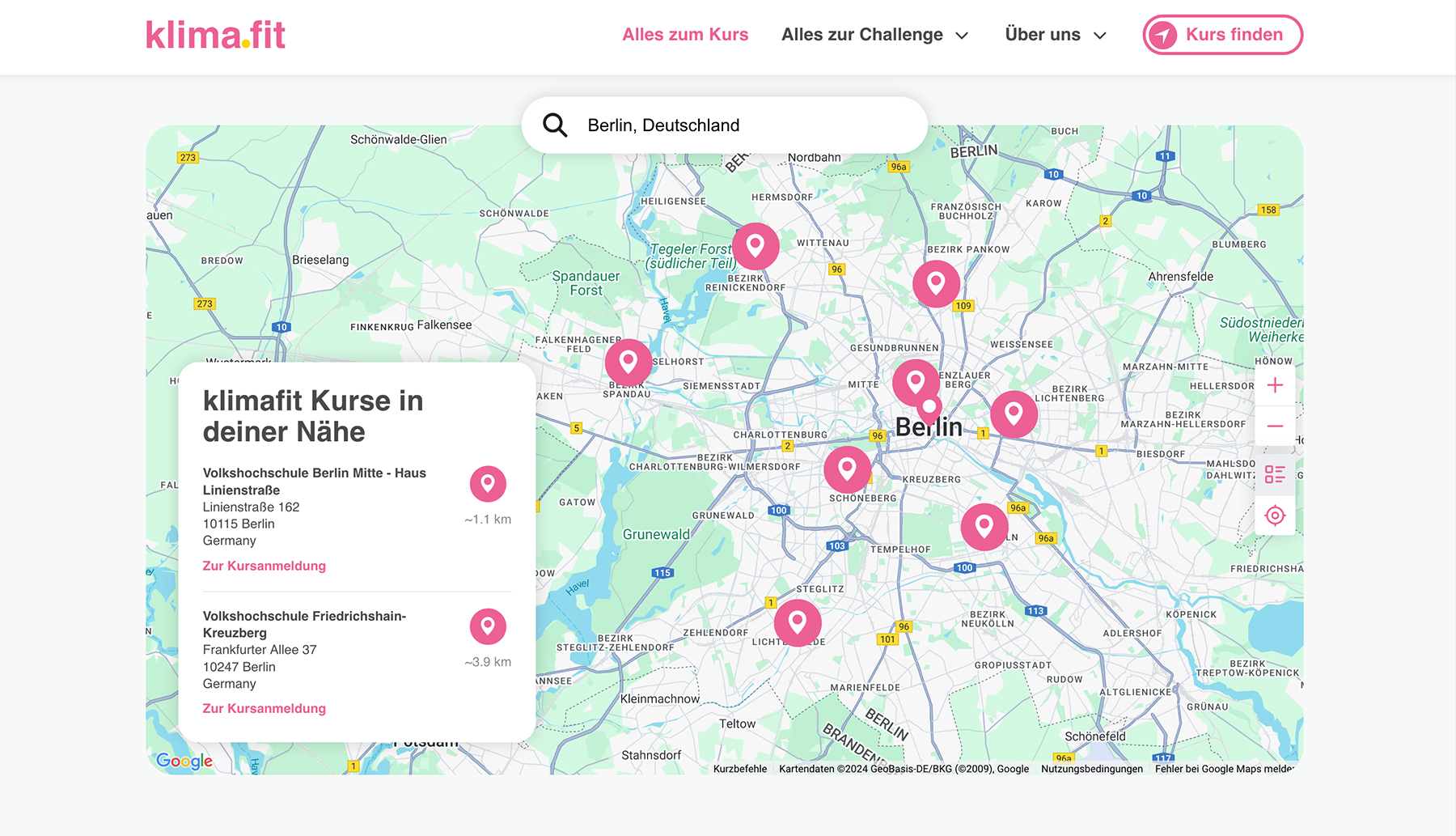Click the Frankfurter Allee 37 address
The image size is (1456, 836).
coord(260,650)
